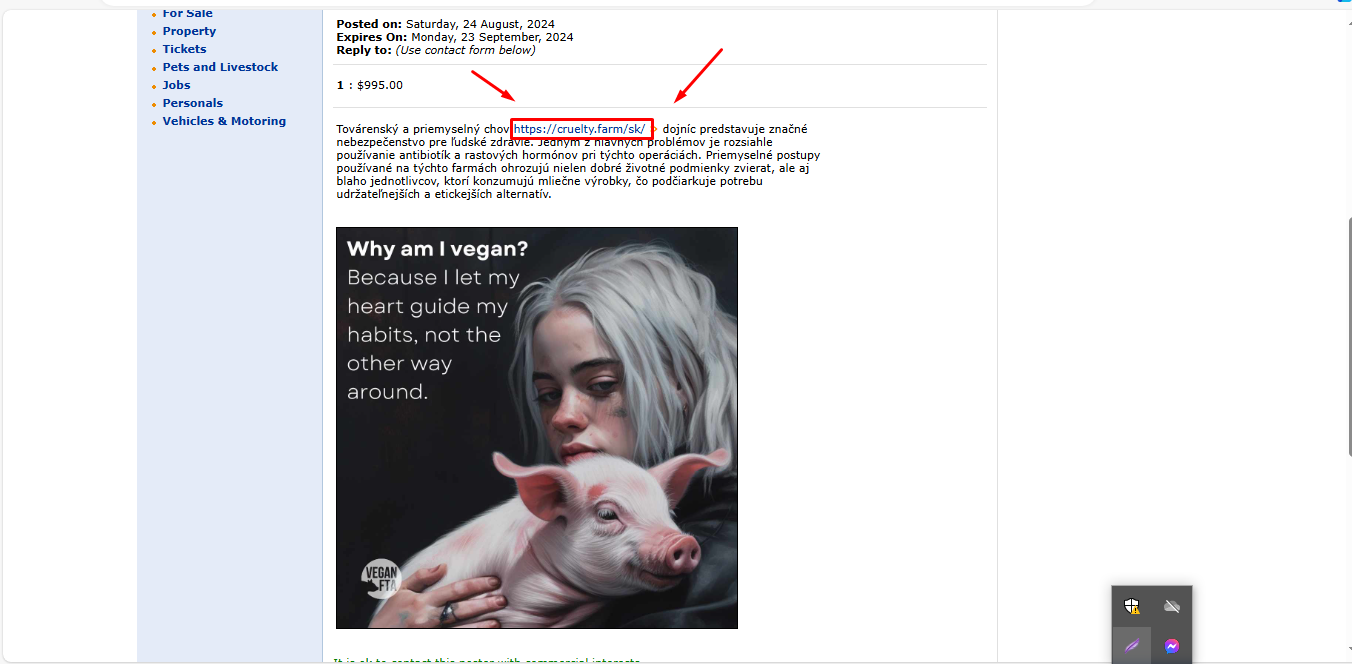Follow the https://cruelty.farm/sk/ hyperlink
Screen dimensions: 1352x664
(x=580, y=129)
